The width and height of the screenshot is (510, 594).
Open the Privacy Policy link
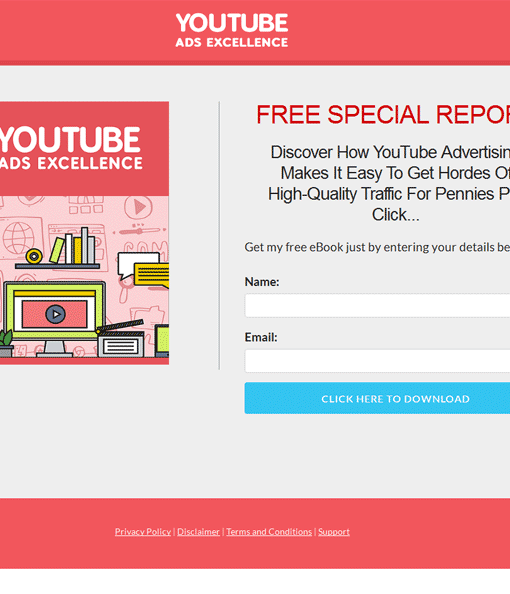(143, 531)
